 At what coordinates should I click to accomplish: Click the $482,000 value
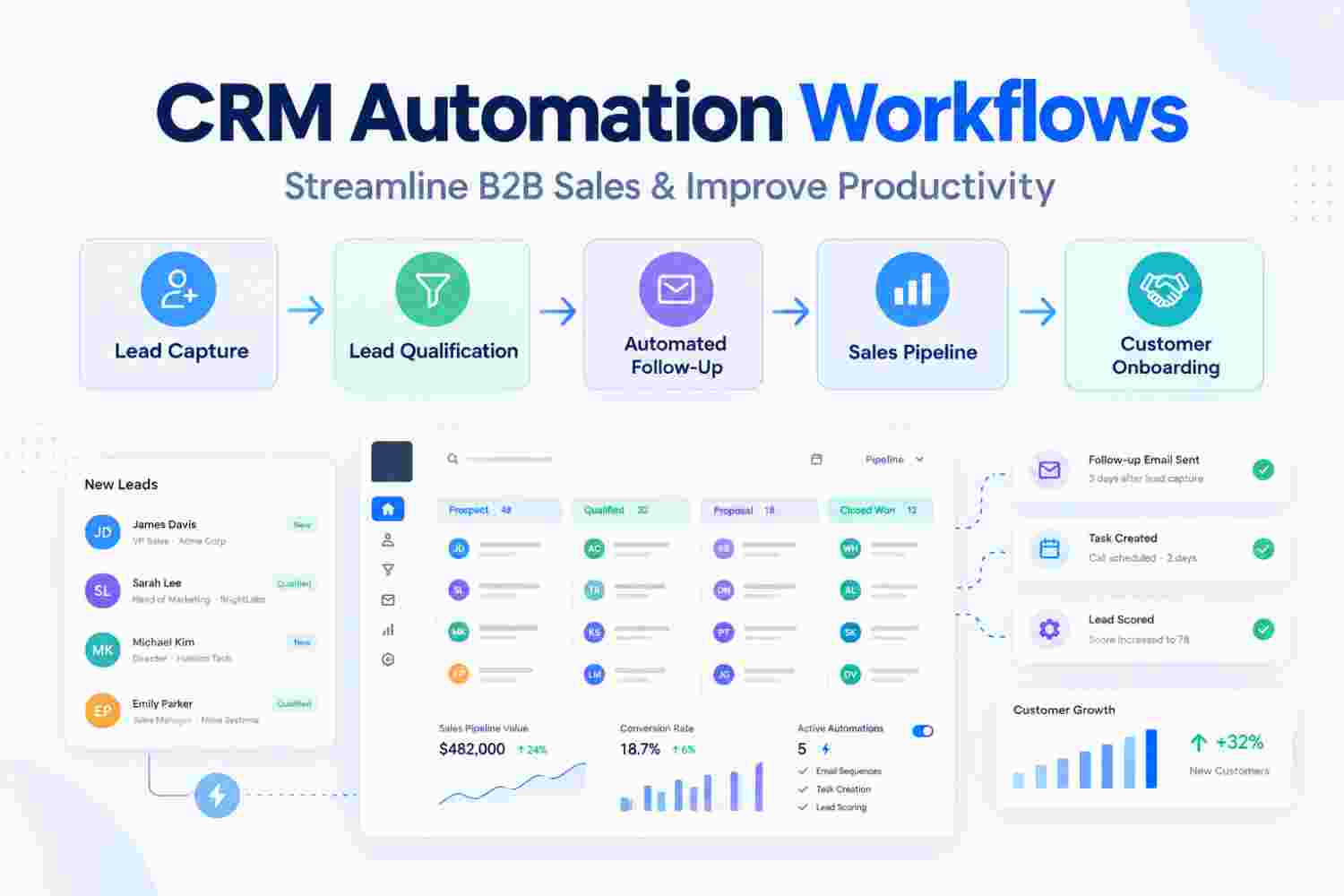(x=472, y=749)
